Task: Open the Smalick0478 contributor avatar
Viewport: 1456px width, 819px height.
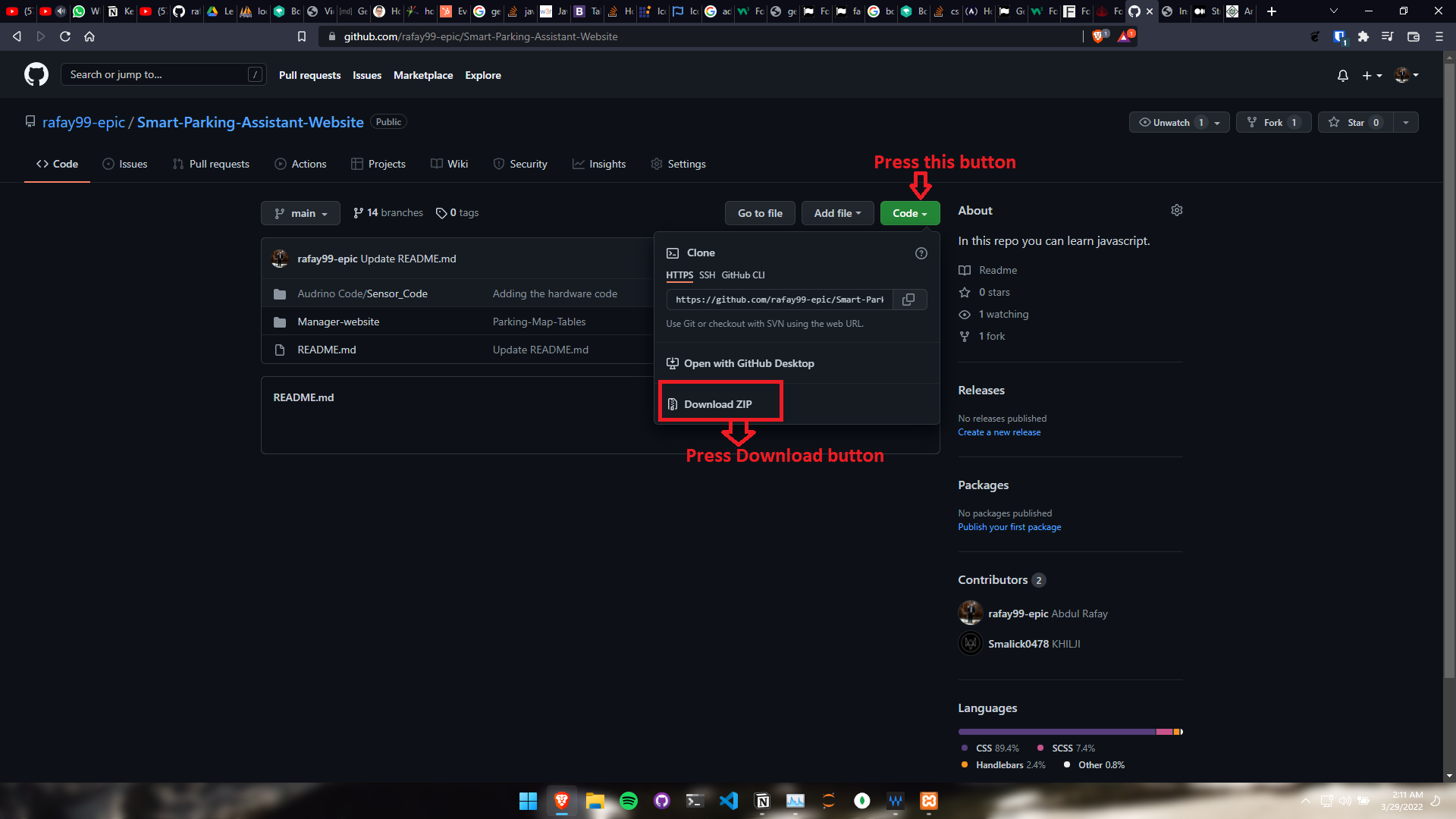Action: tap(970, 643)
